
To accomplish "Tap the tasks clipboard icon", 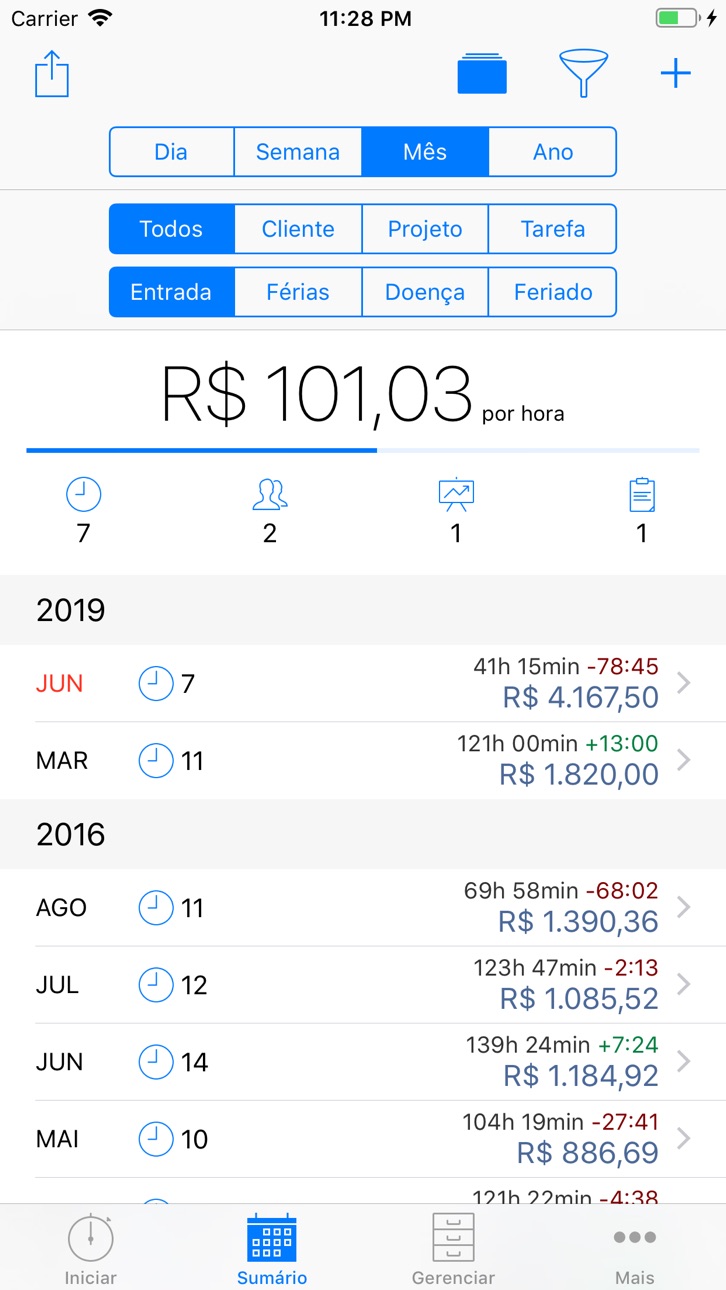I will 642,494.
